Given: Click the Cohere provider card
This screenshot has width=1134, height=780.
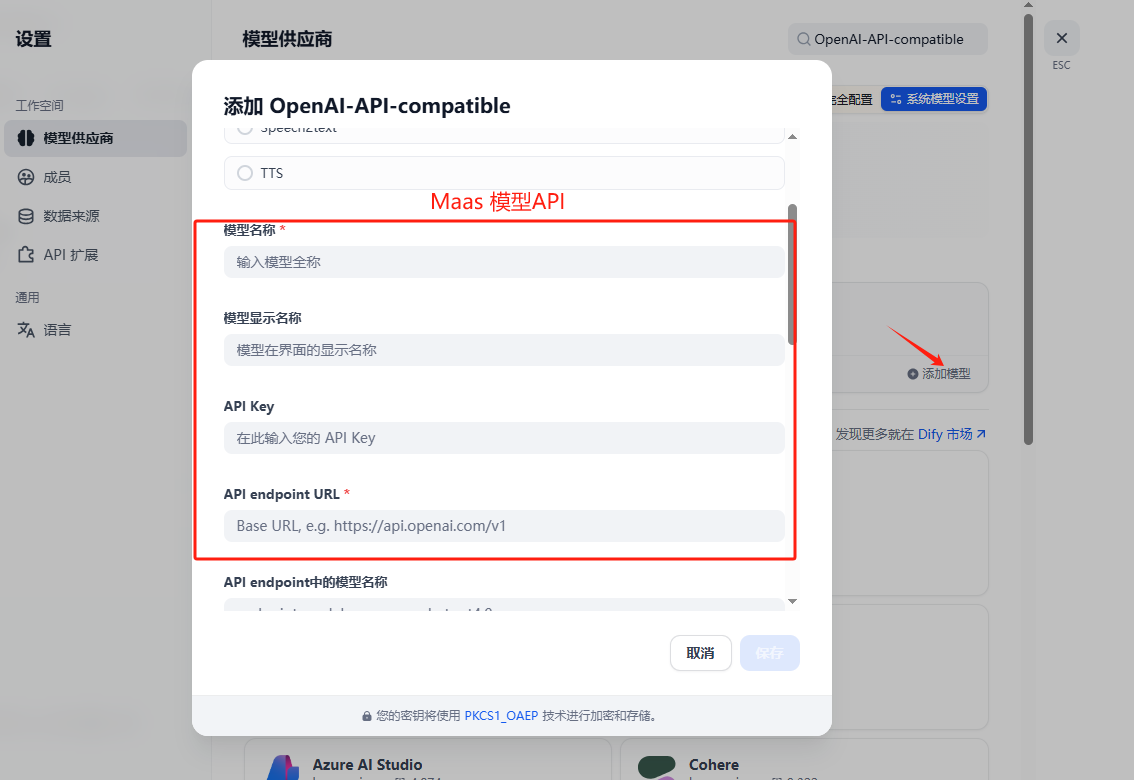Looking at the screenshot, I should click(x=804, y=759).
